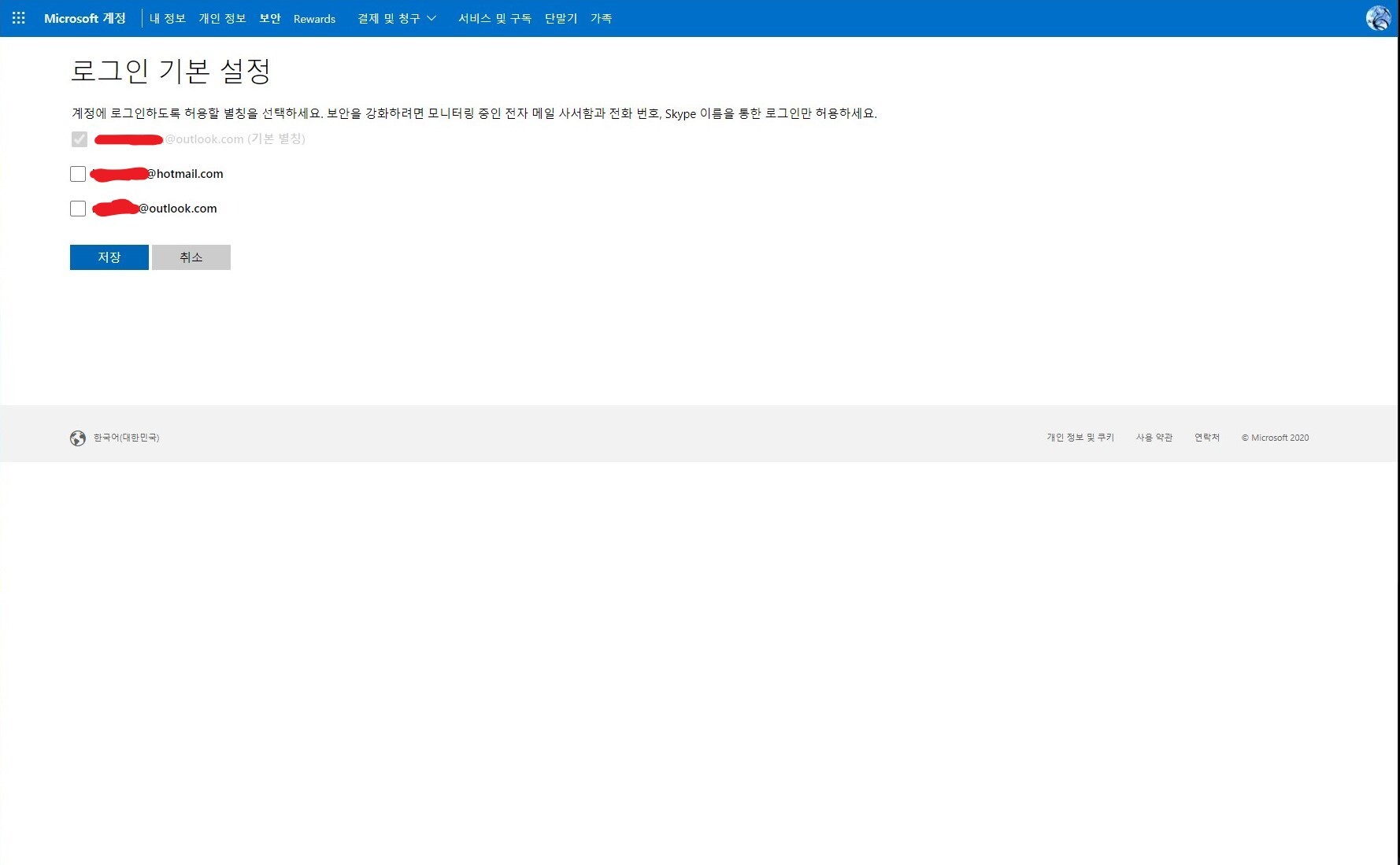Open the 연락처 footer link
The height and width of the screenshot is (865, 1400).
coord(1207,438)
